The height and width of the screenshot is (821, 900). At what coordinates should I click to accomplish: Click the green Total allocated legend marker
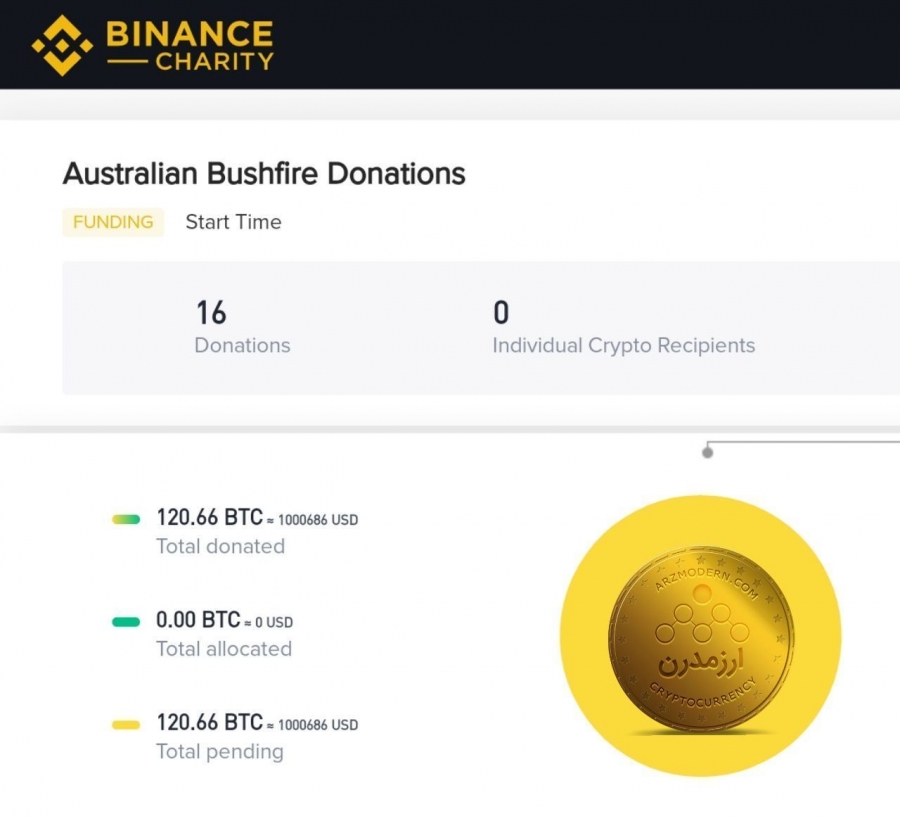pyautogui.click(x=126, y=622)
